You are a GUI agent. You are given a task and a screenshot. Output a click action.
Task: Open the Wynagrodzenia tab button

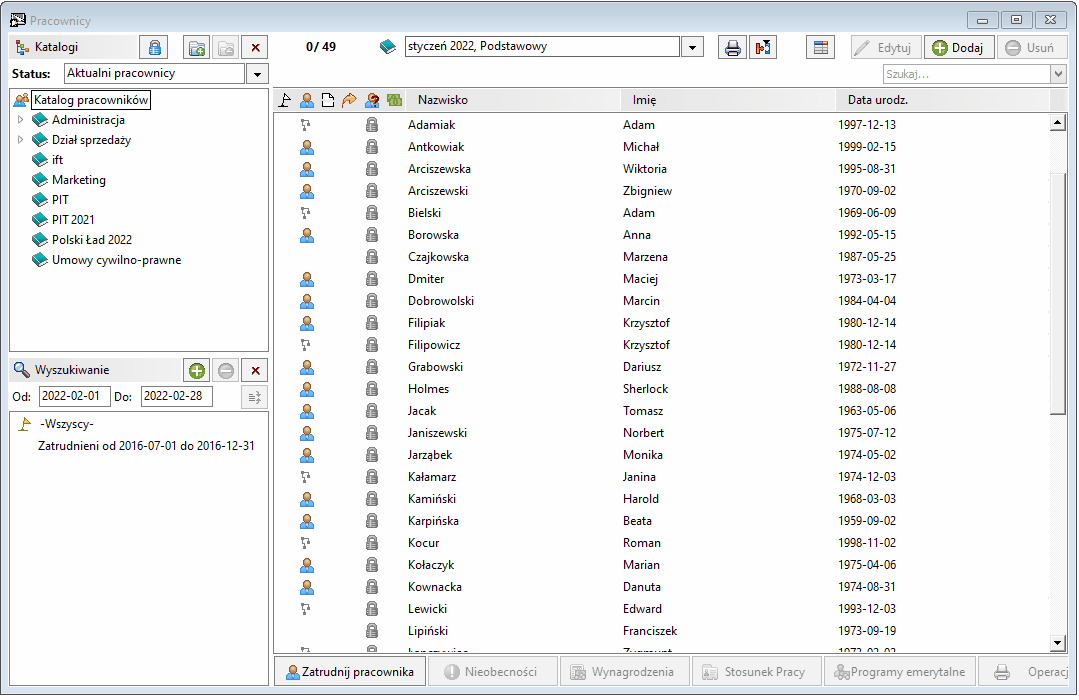(x=625, y=672)
